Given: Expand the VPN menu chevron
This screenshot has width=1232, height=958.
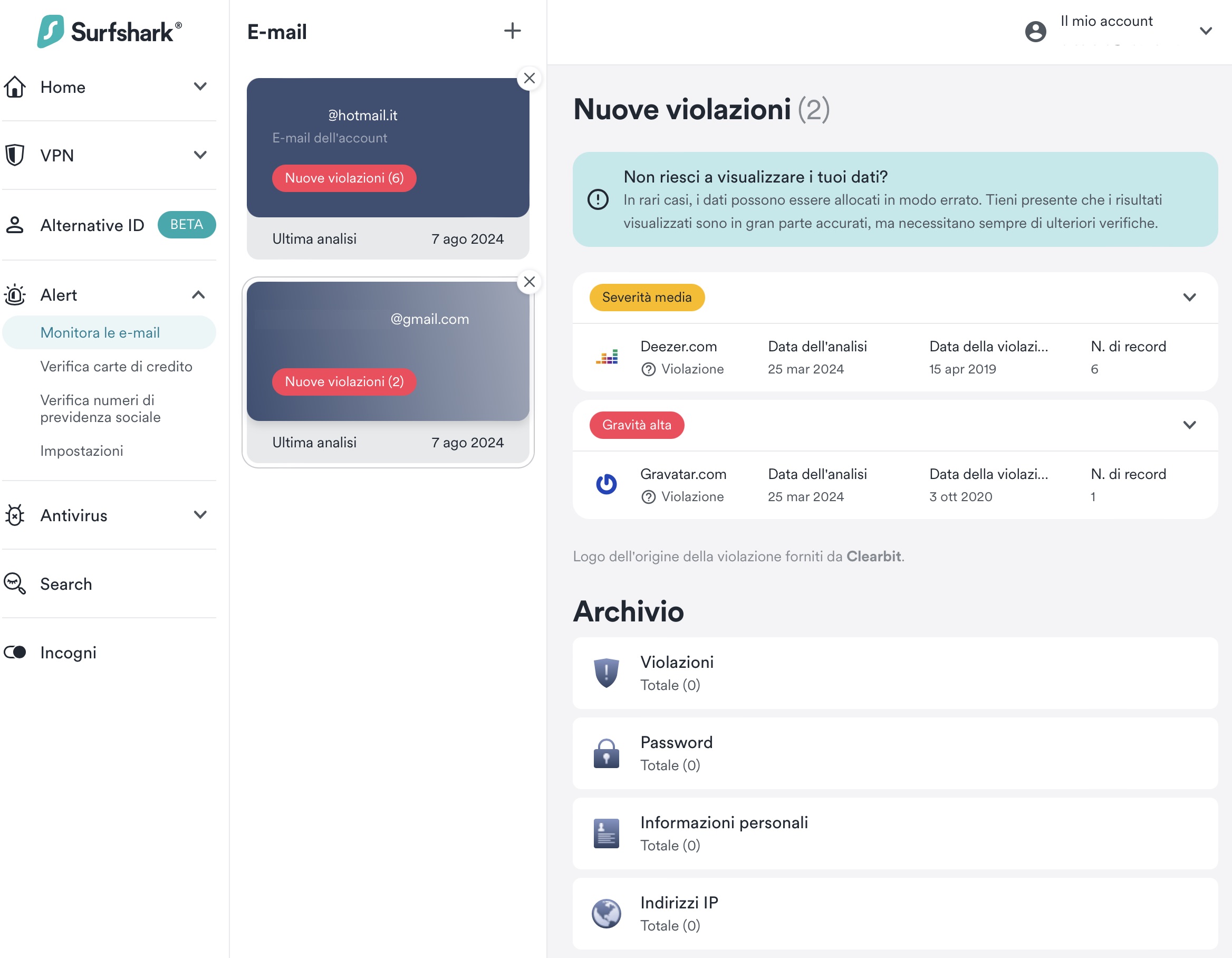Looking at the screenshot, I should [x=200, y=155].
